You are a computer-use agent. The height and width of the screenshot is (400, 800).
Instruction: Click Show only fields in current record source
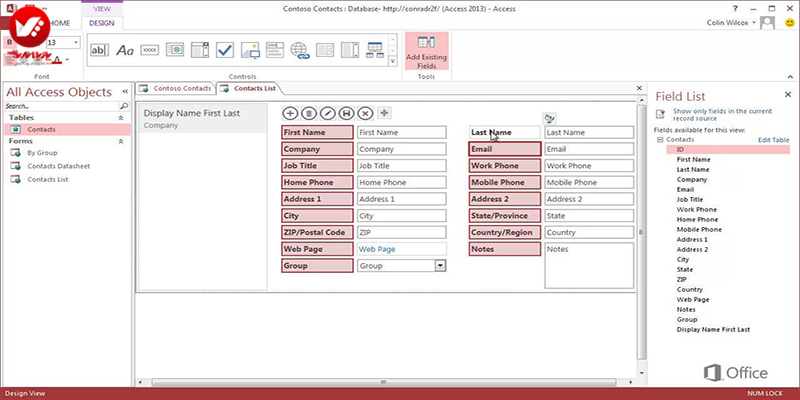click(x=721, y=114)
